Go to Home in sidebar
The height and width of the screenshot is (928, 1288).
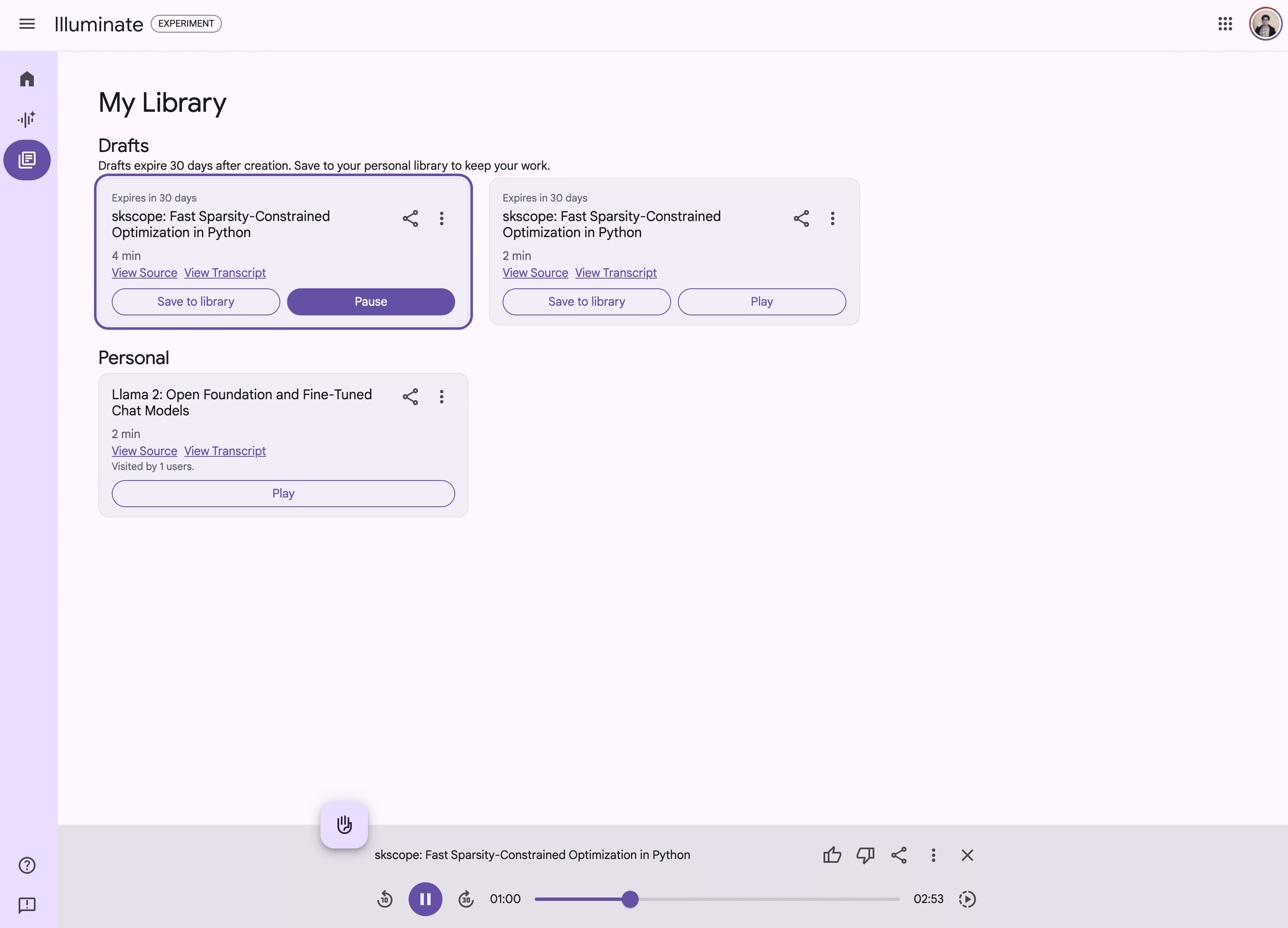[x=27, y=79]
